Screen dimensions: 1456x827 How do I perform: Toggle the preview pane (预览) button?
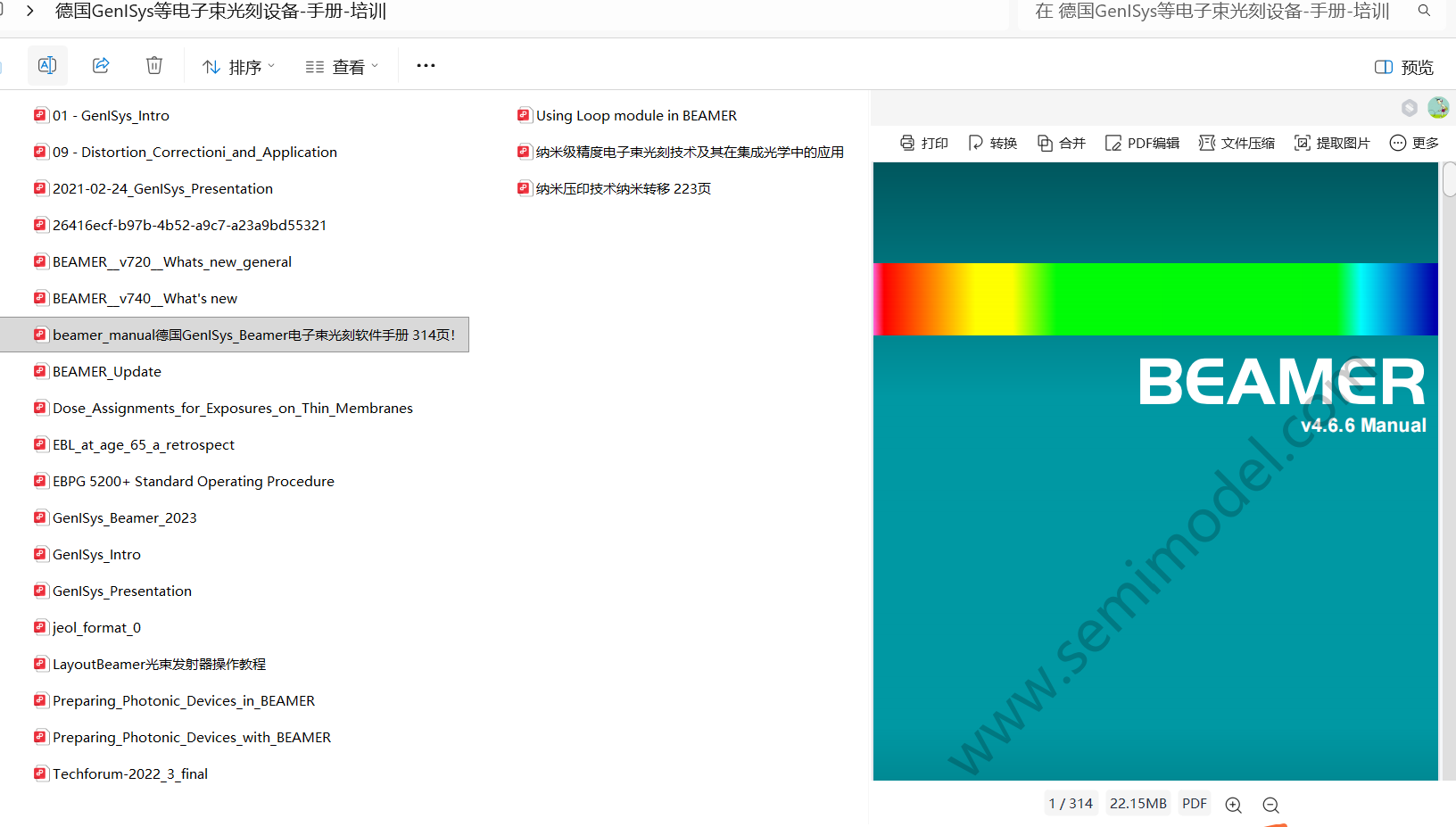[1404, 67]
